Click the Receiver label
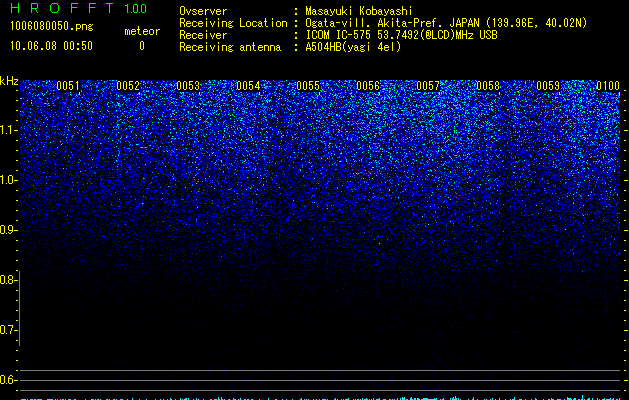The image size is (629, 400). pos(203,35)
